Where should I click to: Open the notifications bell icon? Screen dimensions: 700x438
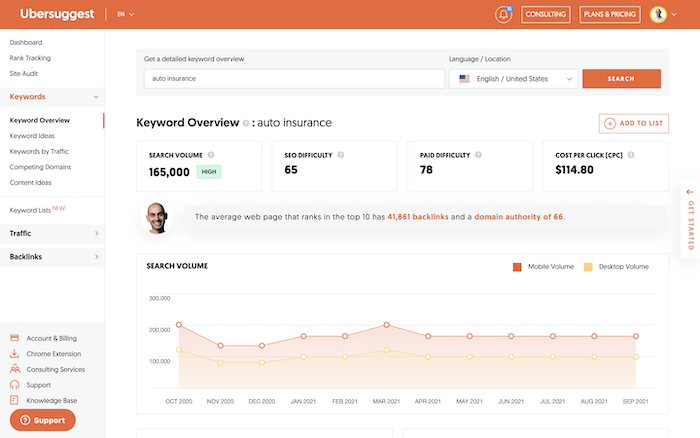click(x=503, y=14)
